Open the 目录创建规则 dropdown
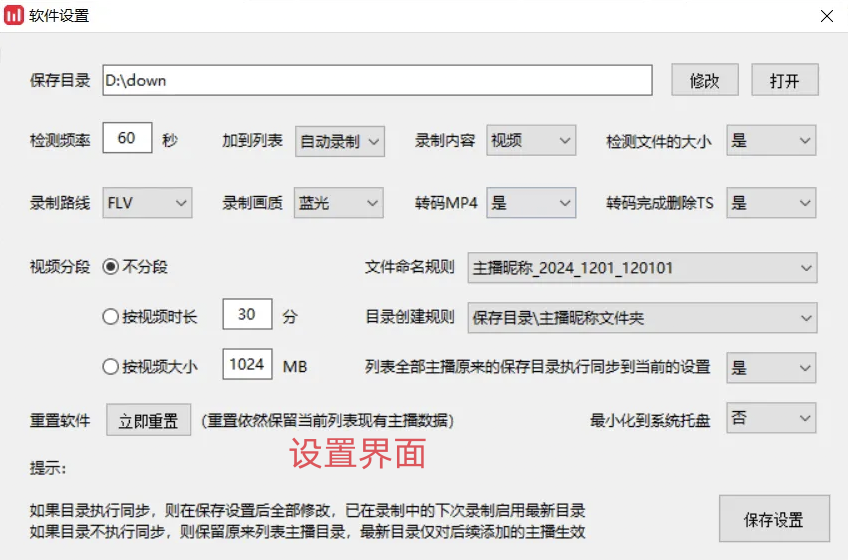Viewport: 848px width, 560px height. [x=642, y=318]
